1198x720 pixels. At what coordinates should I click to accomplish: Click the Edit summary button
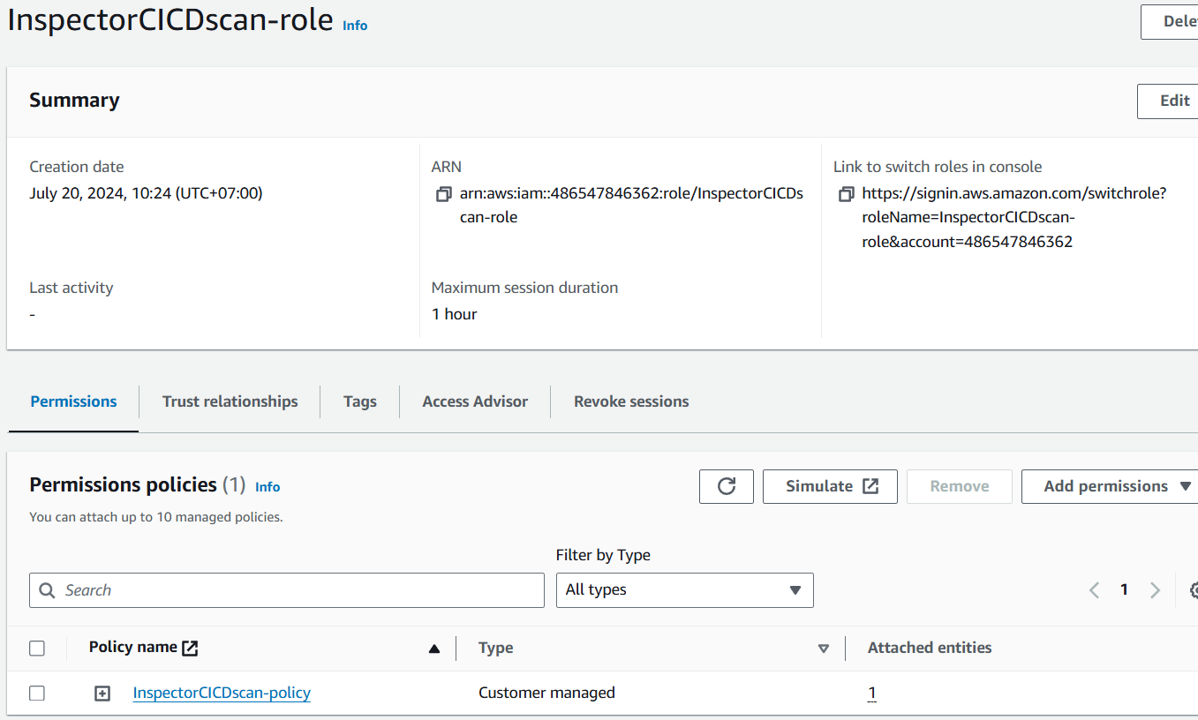[x=1167, y=101]
